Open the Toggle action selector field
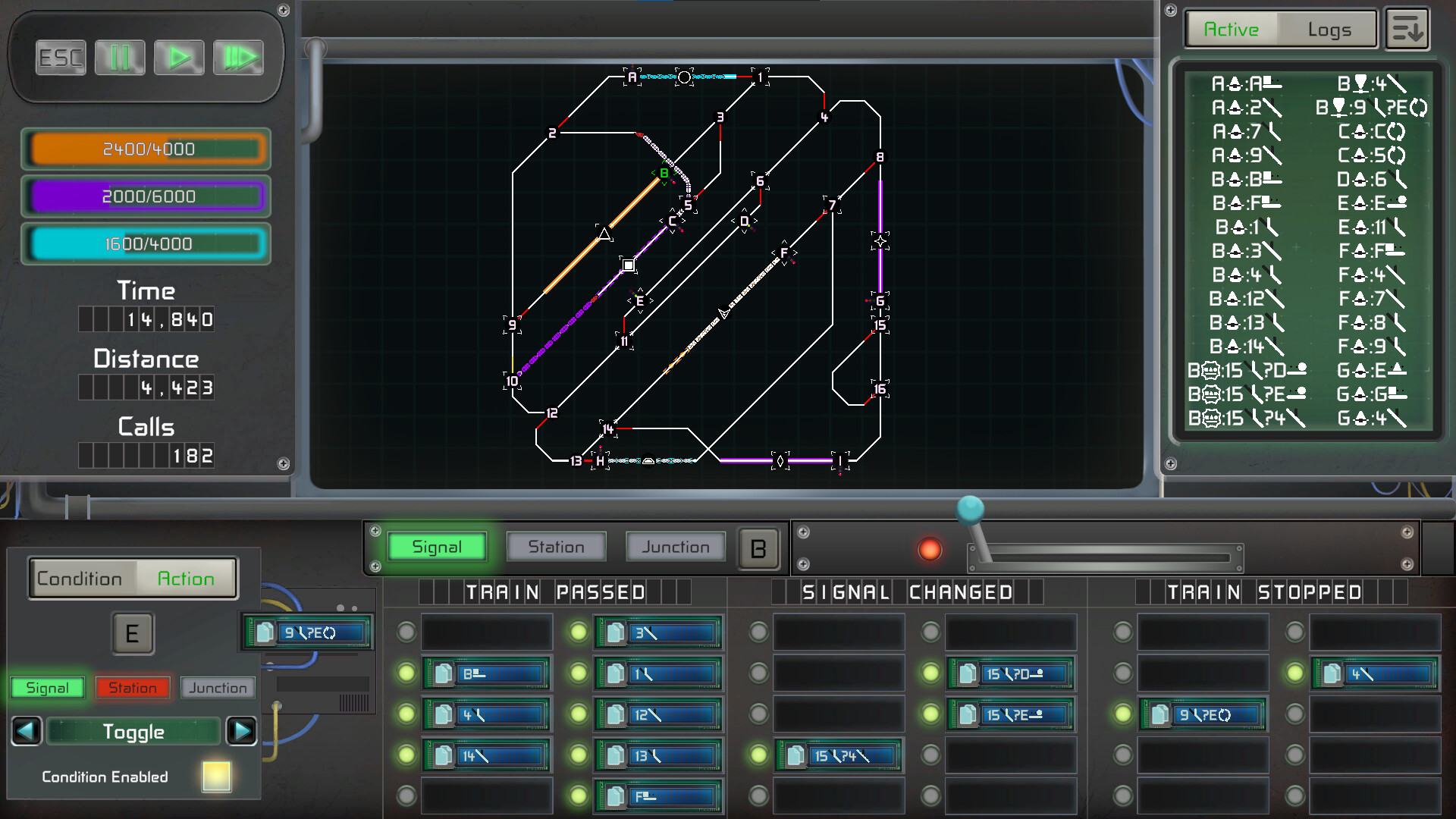The width and height of the screenshot is (1456, 819). pos(133,731)
